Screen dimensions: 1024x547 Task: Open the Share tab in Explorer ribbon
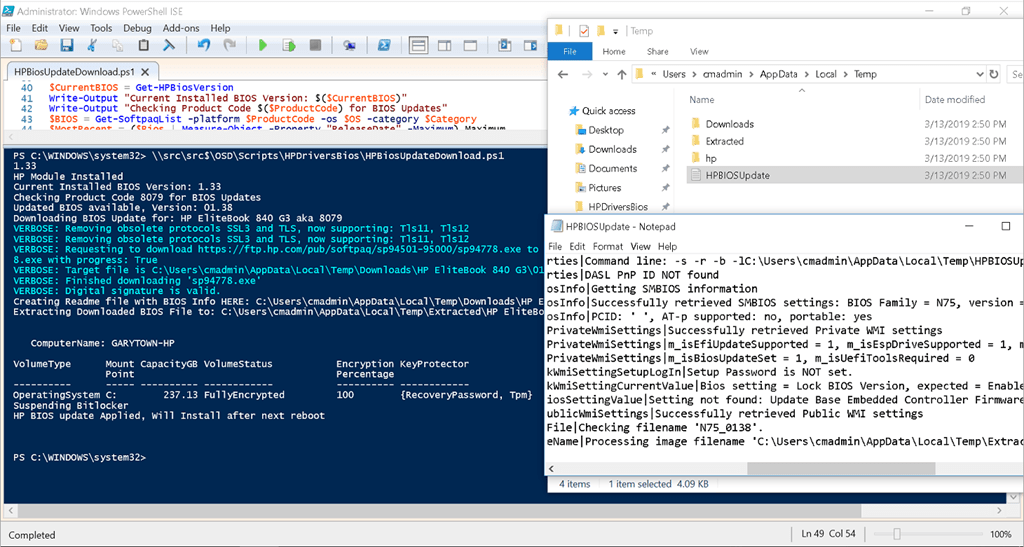[657, 52]
